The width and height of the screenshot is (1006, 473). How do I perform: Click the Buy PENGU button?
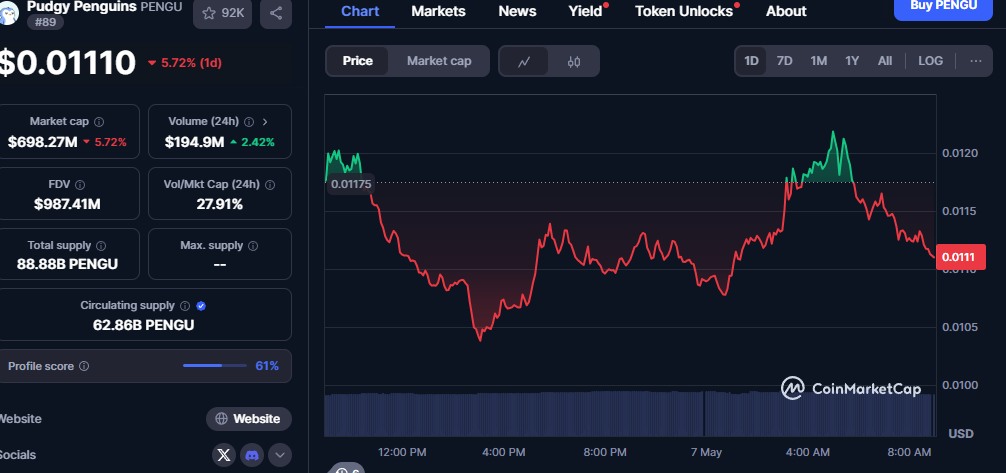point(943,8)
